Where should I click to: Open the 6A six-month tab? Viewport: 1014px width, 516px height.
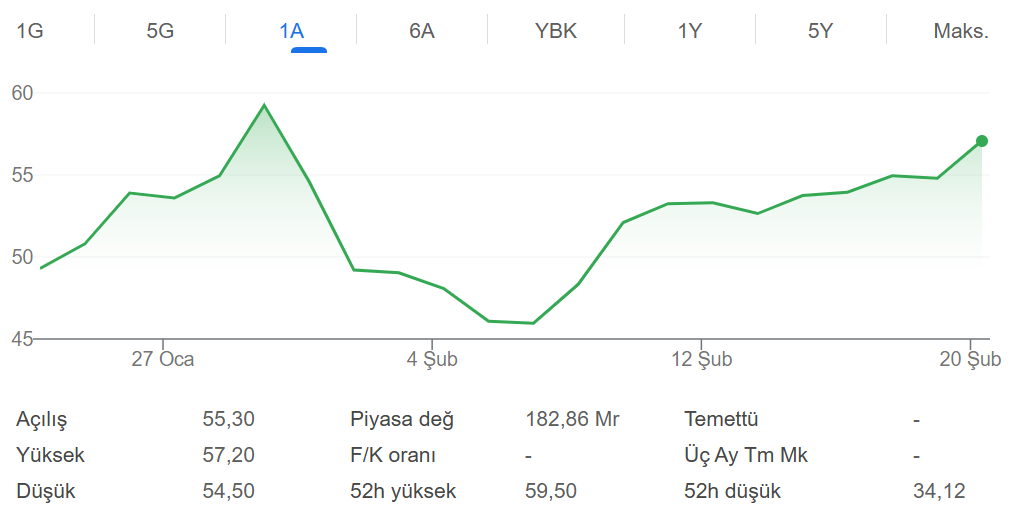pyautogui.click(x=422, y=30)
